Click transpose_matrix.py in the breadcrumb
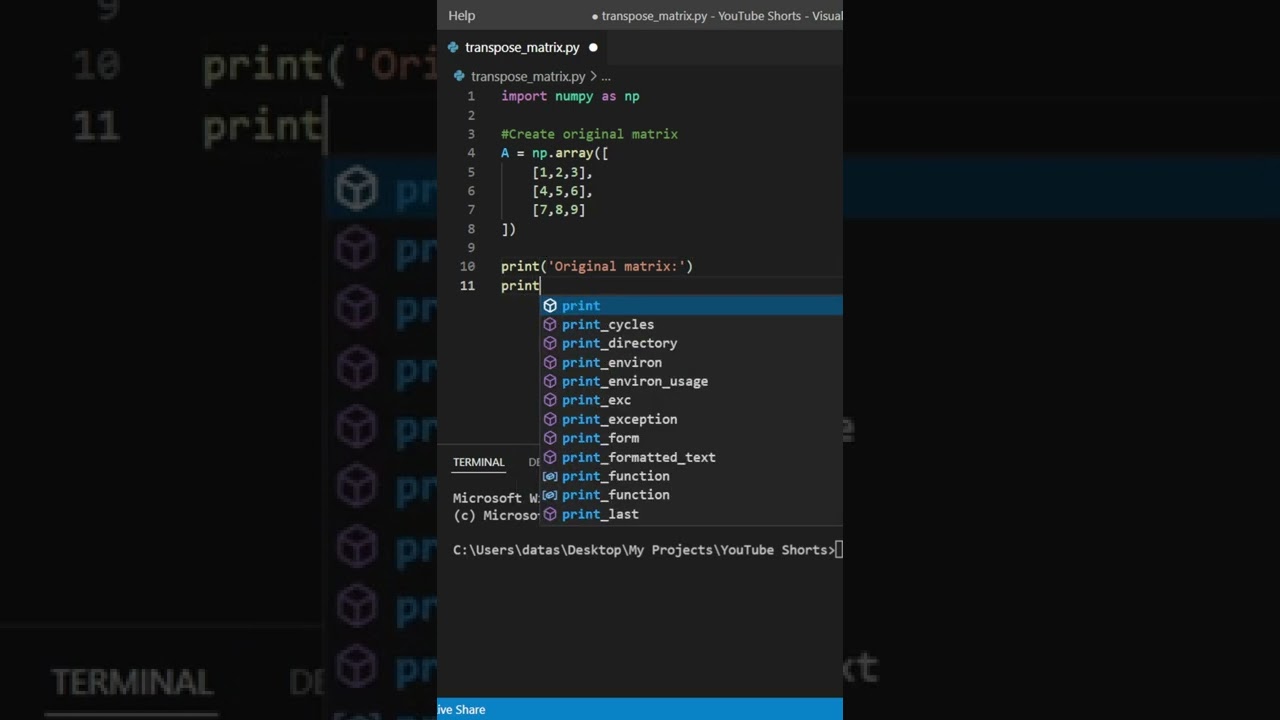This screenshot has width=1280, height=720. point(528,76)
